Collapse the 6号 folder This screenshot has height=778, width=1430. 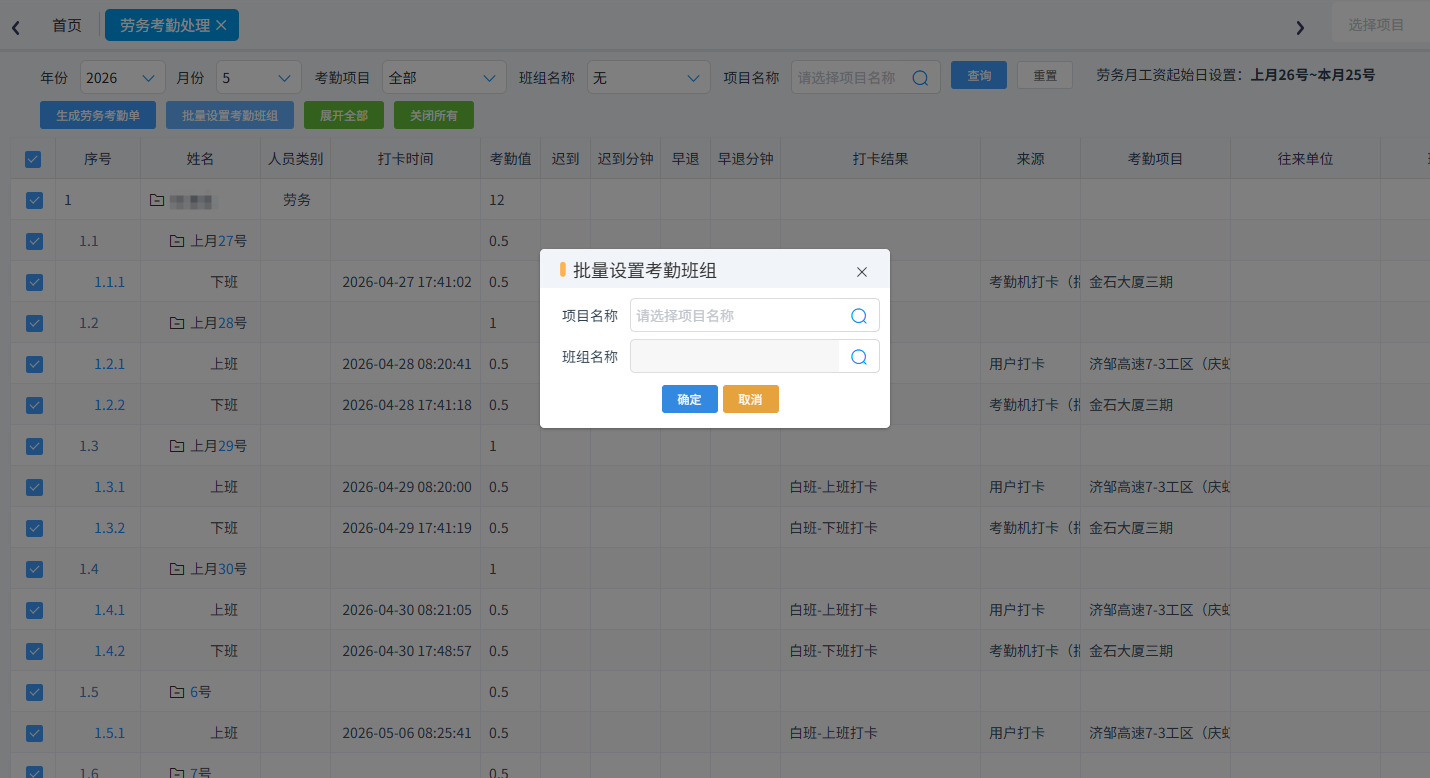pos(177,692)
